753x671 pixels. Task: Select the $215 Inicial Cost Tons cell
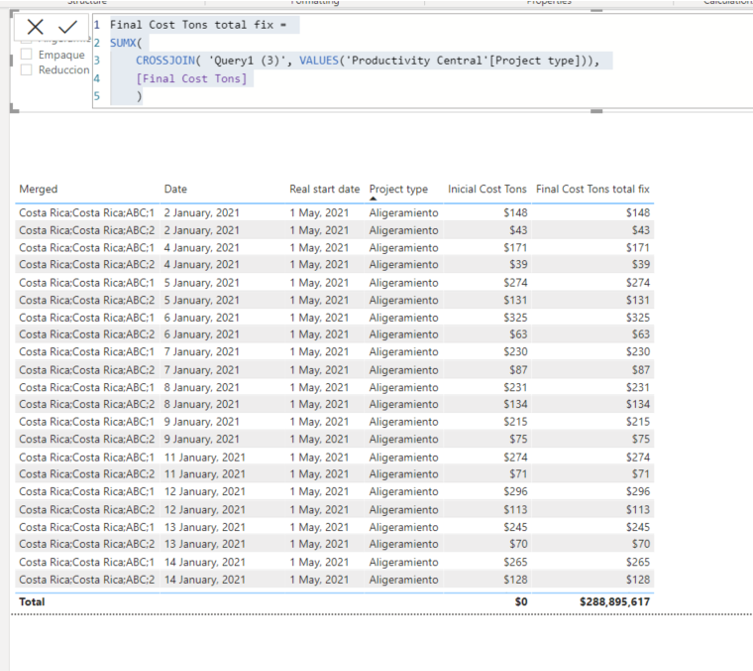tap(515, 422)
